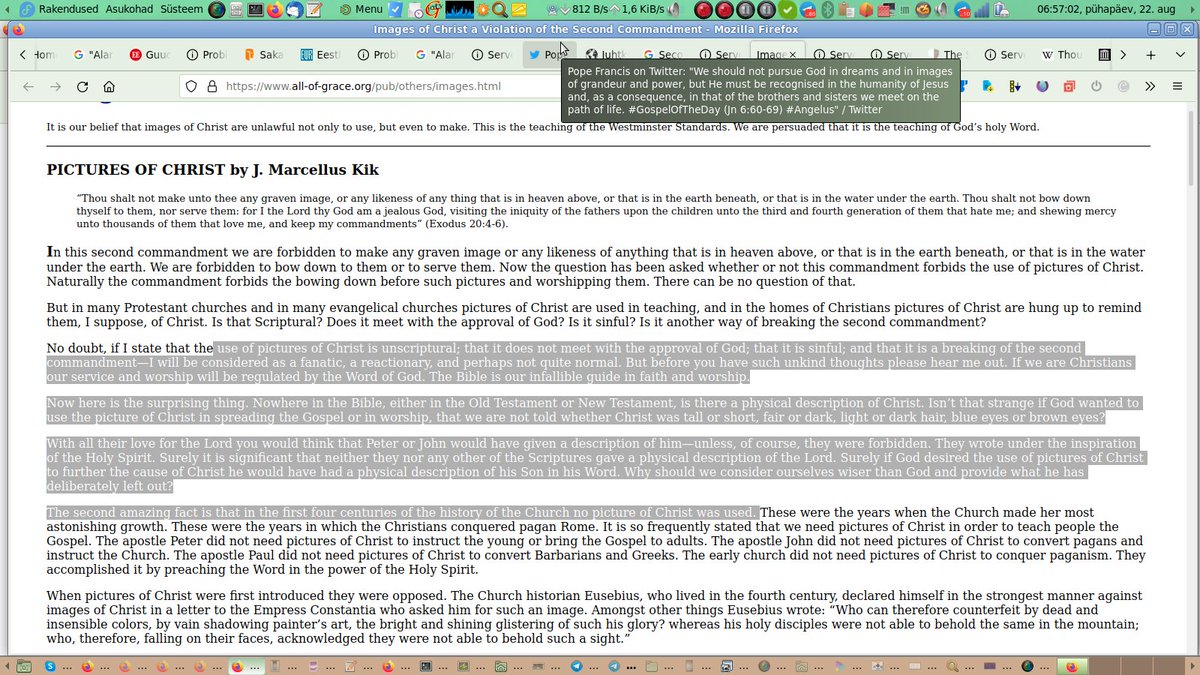
Task: Open text editor launcher in top panel
Action: click(313, 9)
